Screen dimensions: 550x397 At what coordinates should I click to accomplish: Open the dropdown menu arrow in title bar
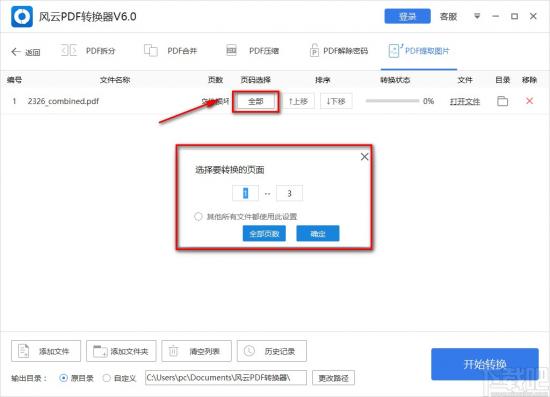[477, 16]
